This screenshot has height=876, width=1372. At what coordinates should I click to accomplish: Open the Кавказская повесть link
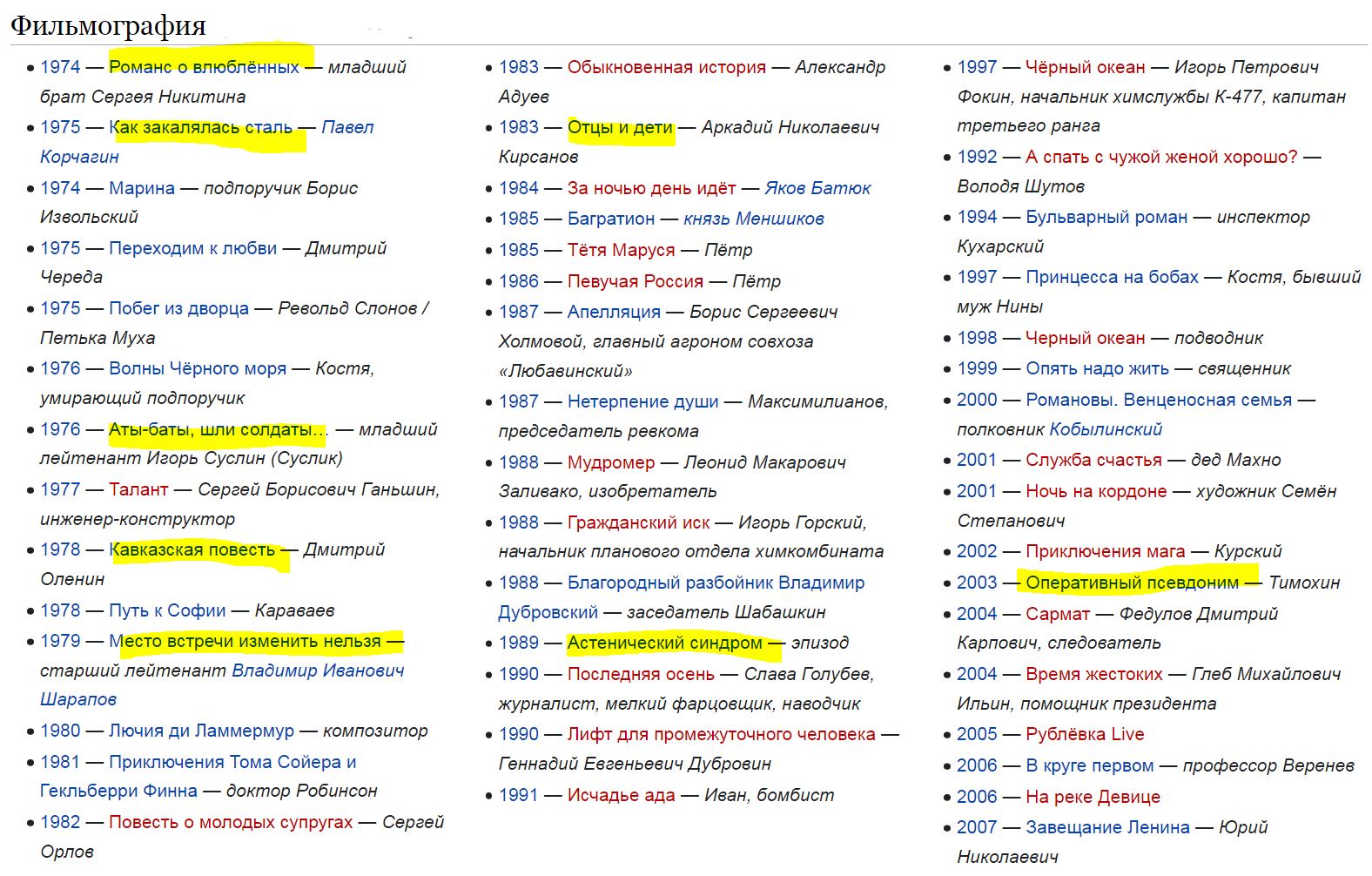tap(192, 549)
